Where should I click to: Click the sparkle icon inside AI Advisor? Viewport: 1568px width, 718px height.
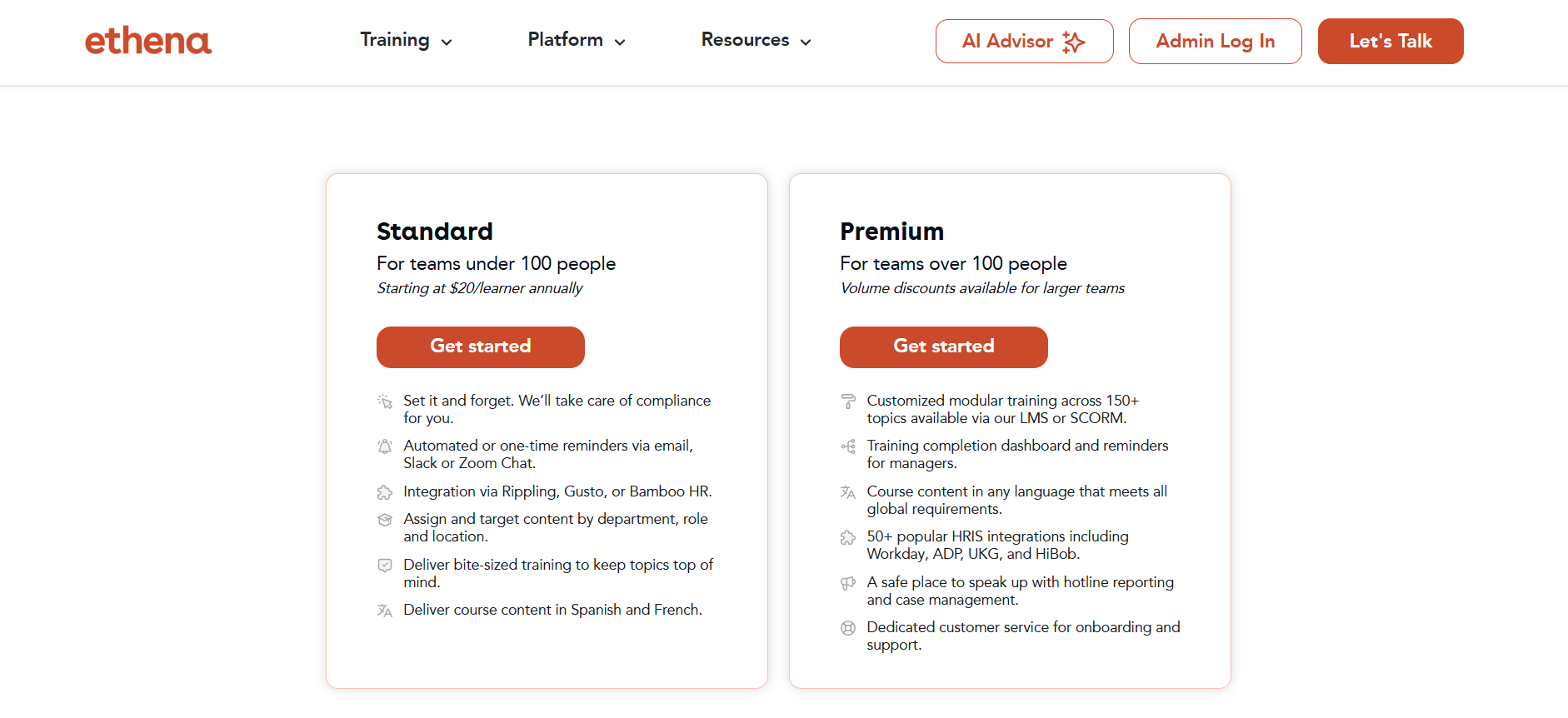click(x=1075, y=40)
